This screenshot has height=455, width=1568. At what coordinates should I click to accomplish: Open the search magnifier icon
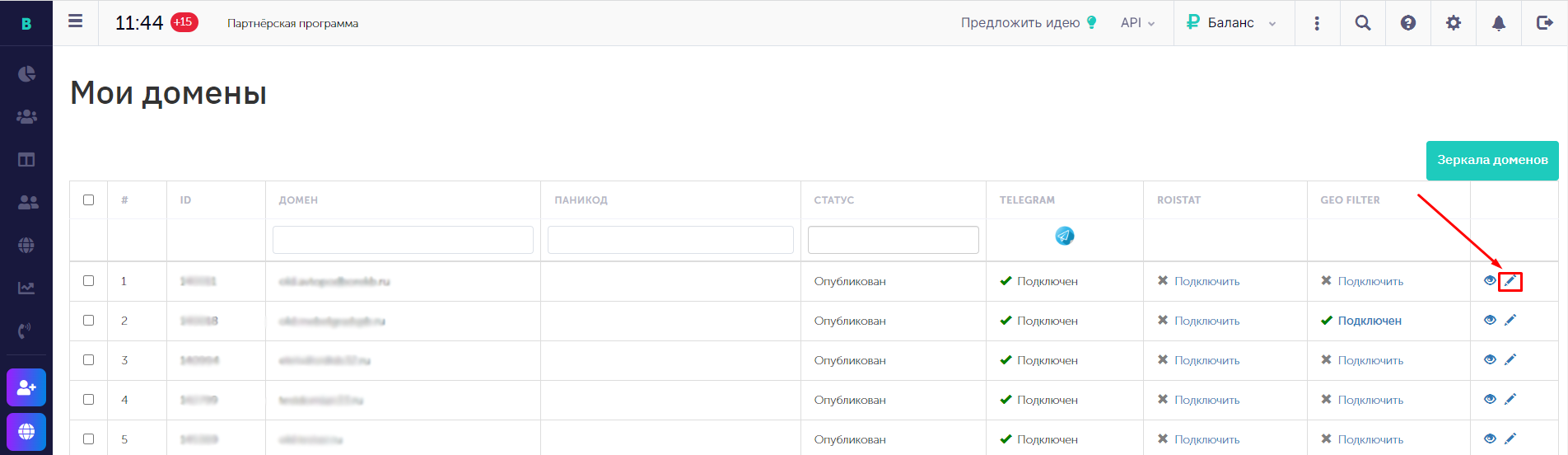[x=1363, y=23]
